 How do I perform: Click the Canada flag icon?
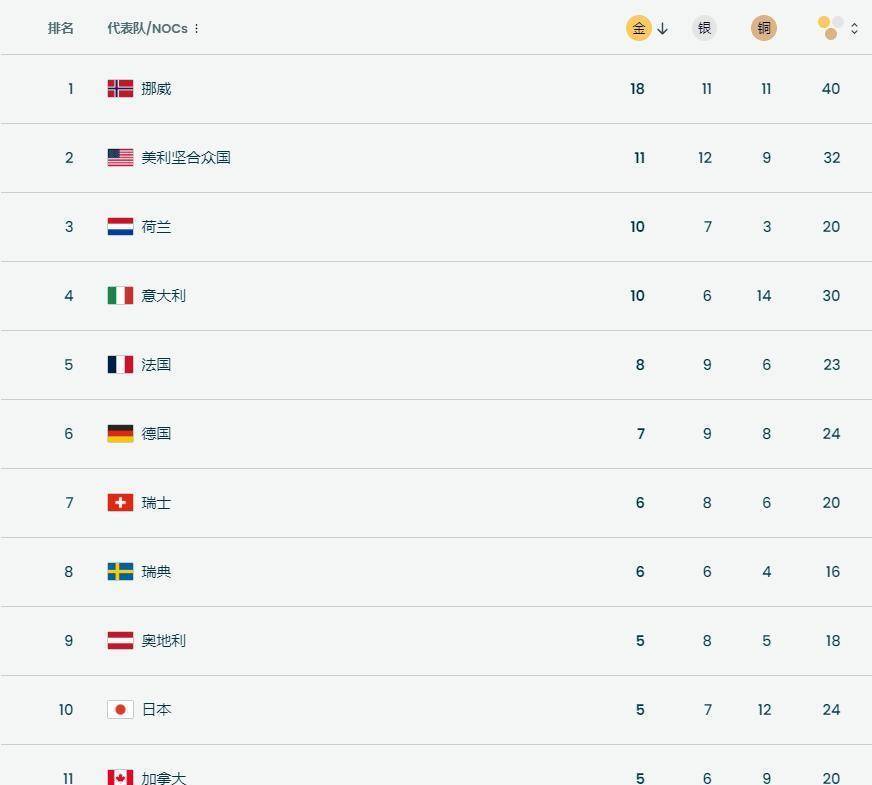coord(120,777)
